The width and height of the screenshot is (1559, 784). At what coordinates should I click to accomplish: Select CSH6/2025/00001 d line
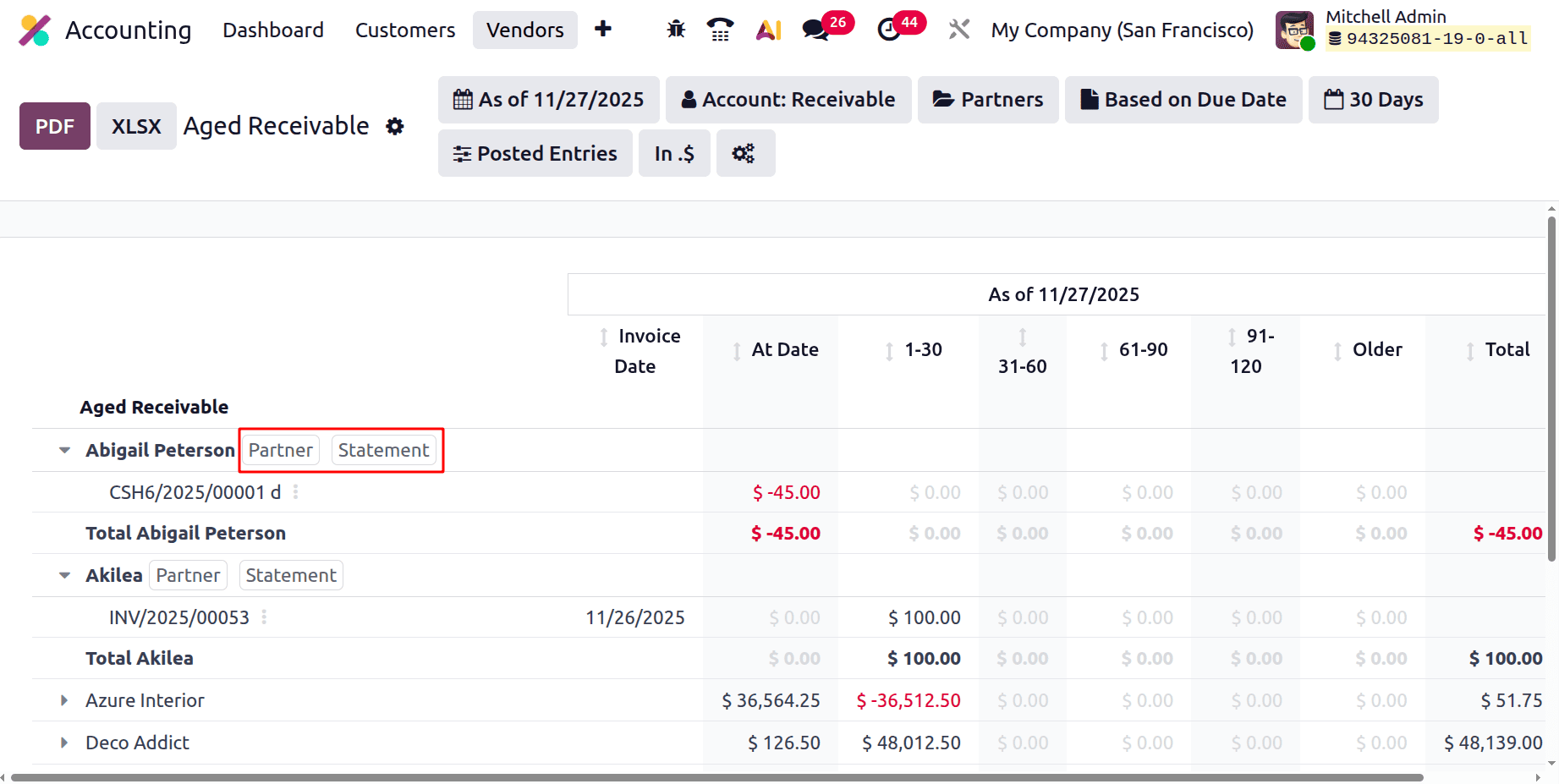(x=195, y=492)
